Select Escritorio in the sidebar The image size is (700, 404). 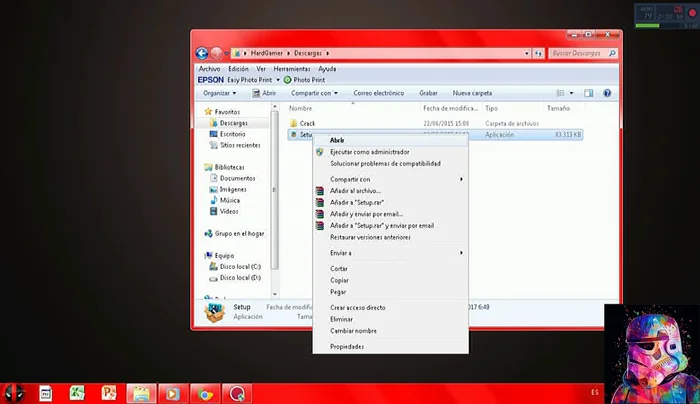pos(232,134)
